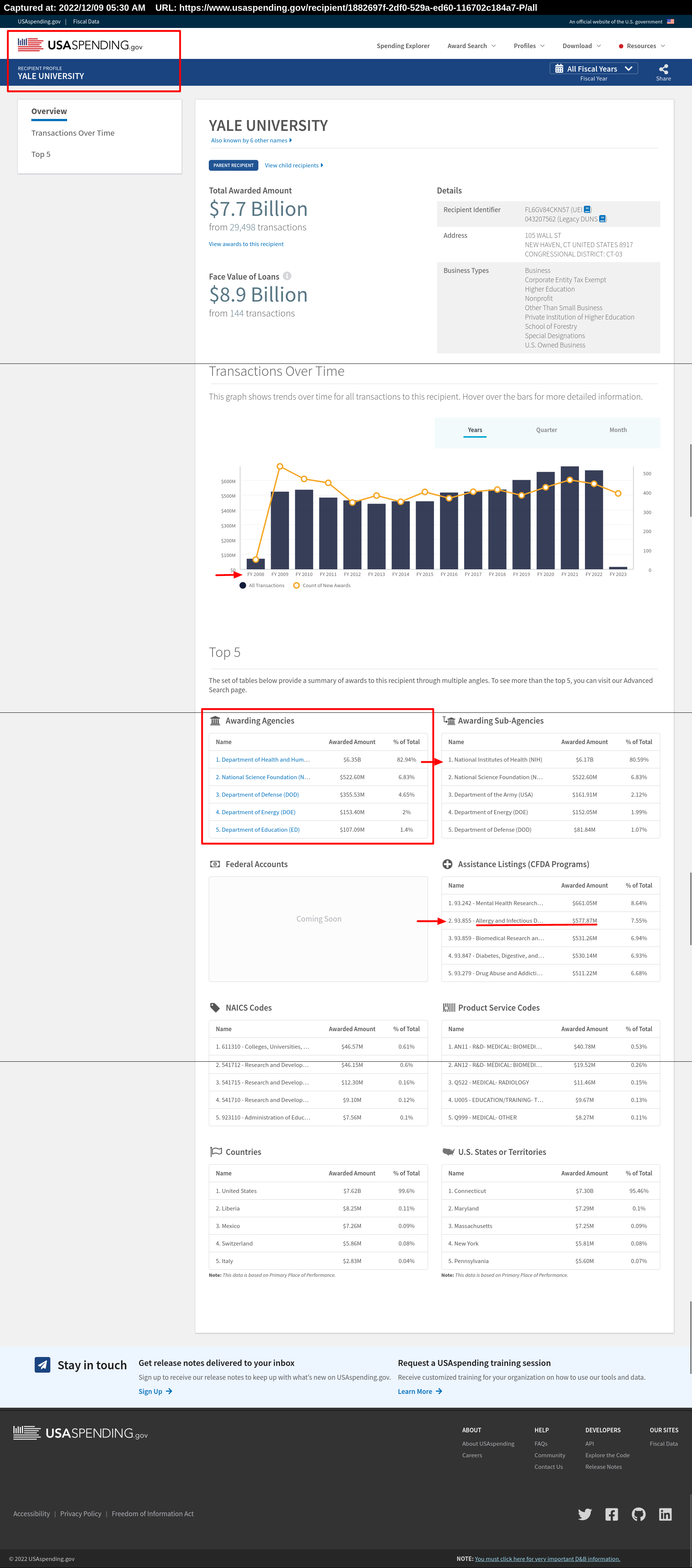
Task: Jump to Top 5 in sidebar
Action: click(x=41, y=155)
